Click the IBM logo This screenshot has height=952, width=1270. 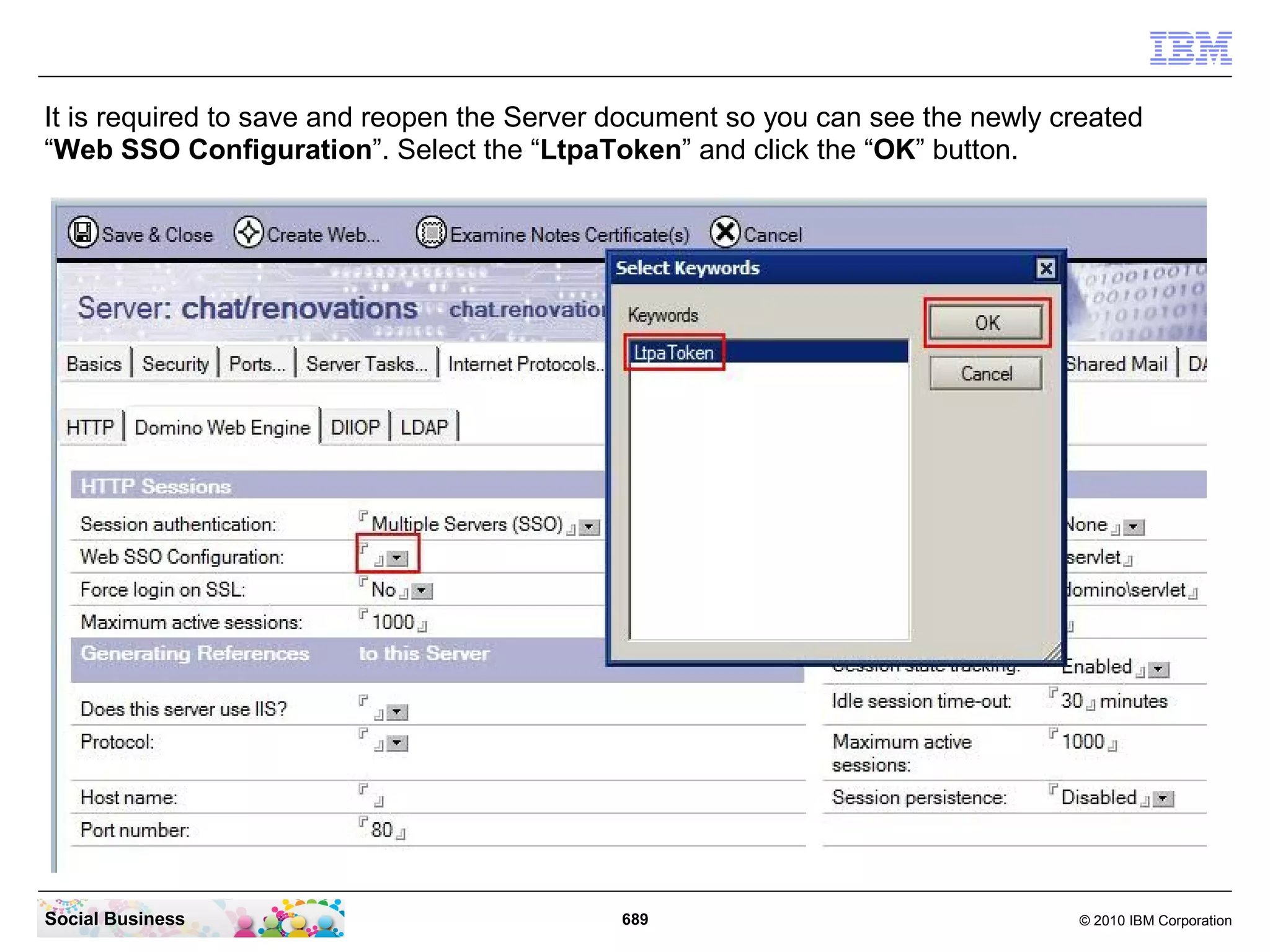point(1191,48)
